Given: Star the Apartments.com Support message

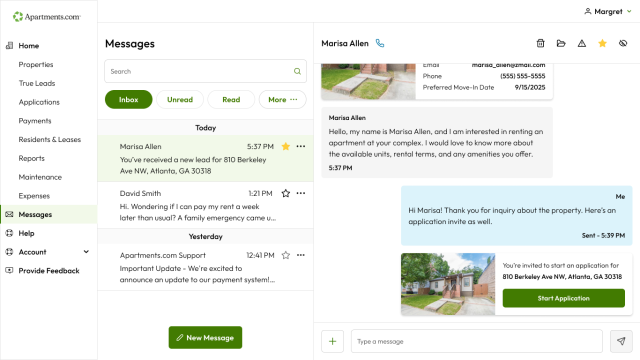Looking at the screenshot, I should tap(286, 256).
